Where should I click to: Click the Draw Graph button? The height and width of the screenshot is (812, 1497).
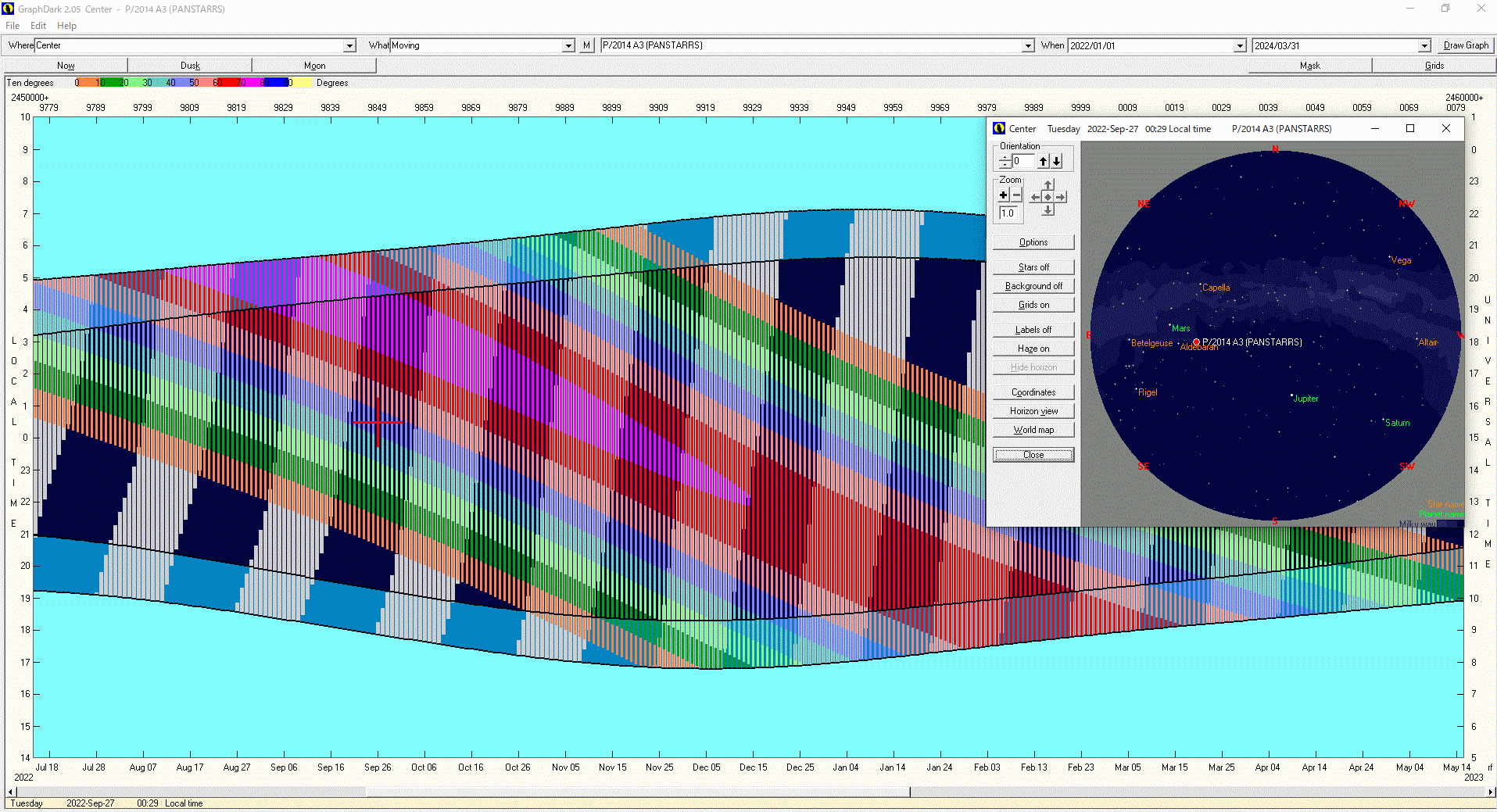click(x=1466, y=45)
